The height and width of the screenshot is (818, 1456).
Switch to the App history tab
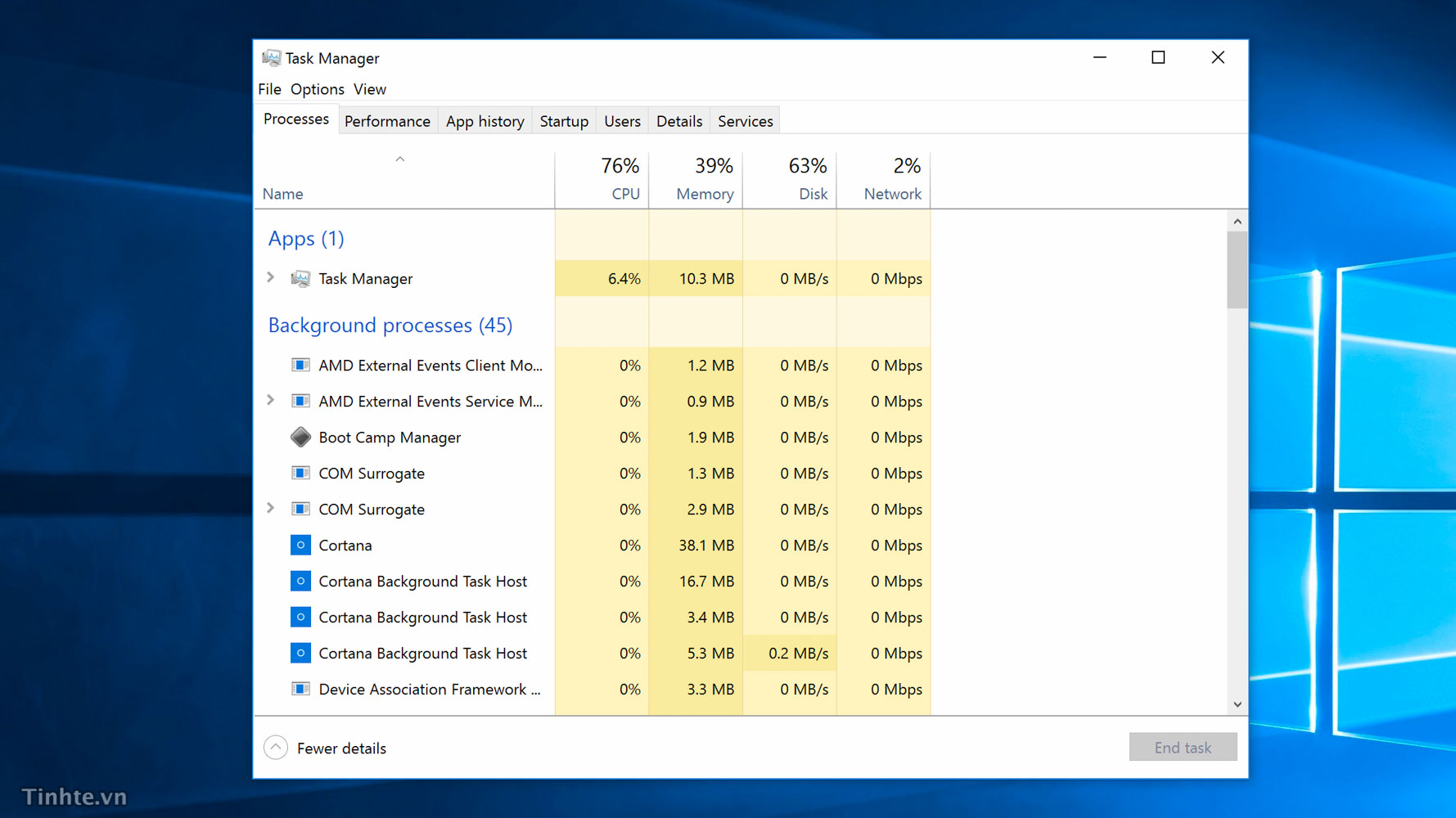485,121
